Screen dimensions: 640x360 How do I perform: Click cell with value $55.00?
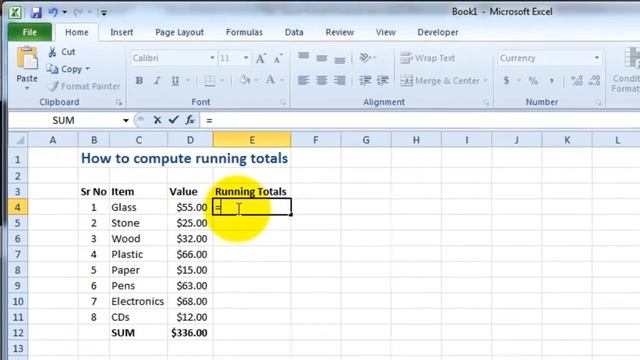190,207
